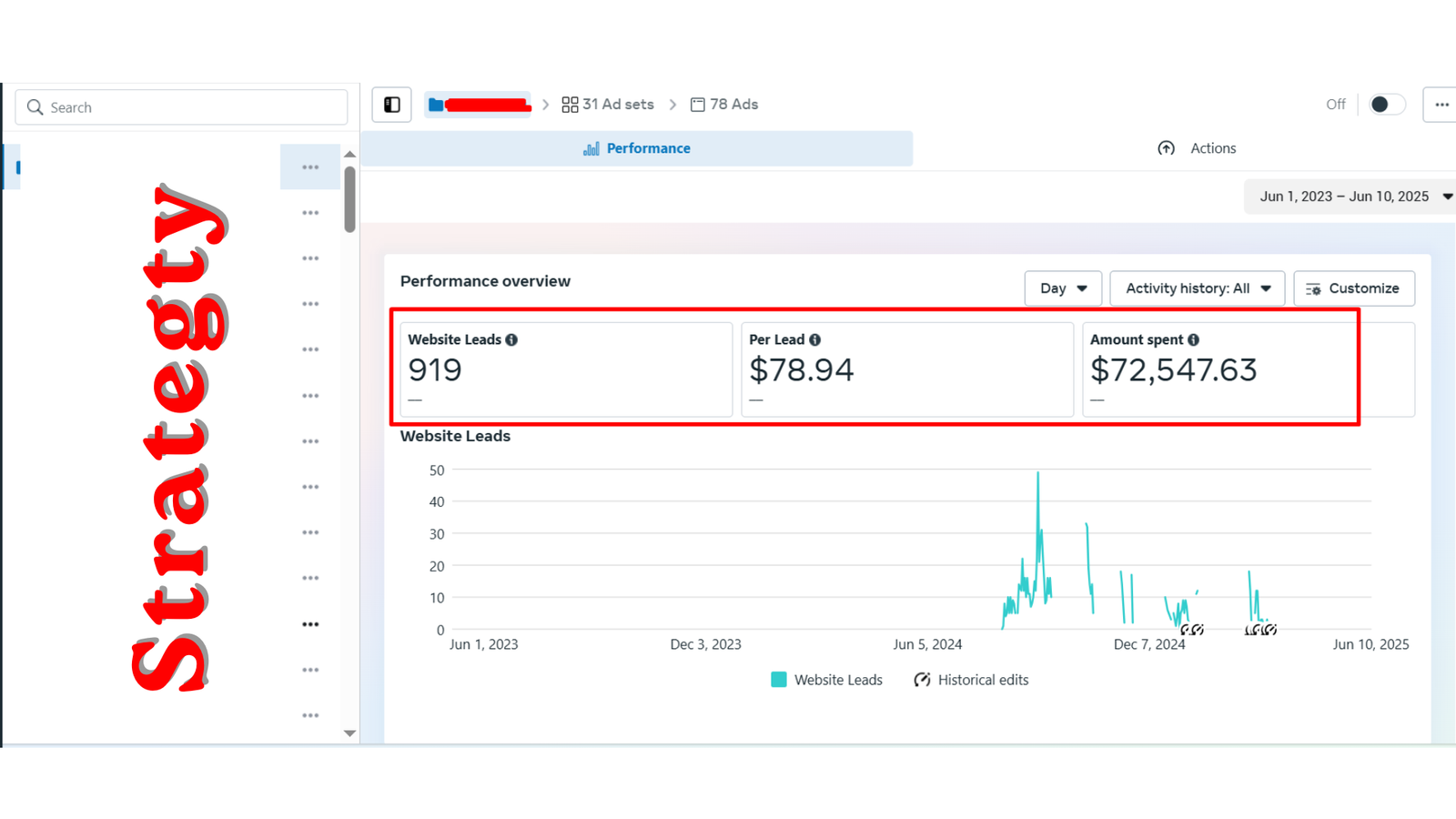Open the last sidebar row's three-dot menu
Viewport: 1456px width, 819px height.
[310, 715]
